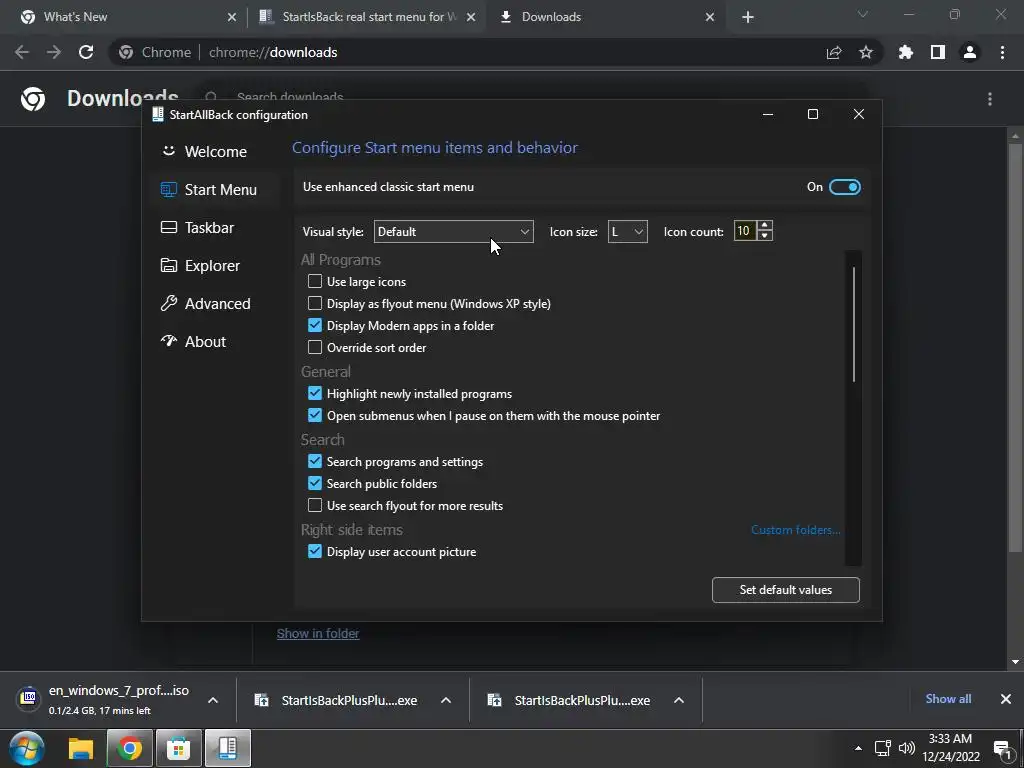Viewport: 1024px width, 768px height.
Task: Enable Override sort order
Action: pos(315,347)
